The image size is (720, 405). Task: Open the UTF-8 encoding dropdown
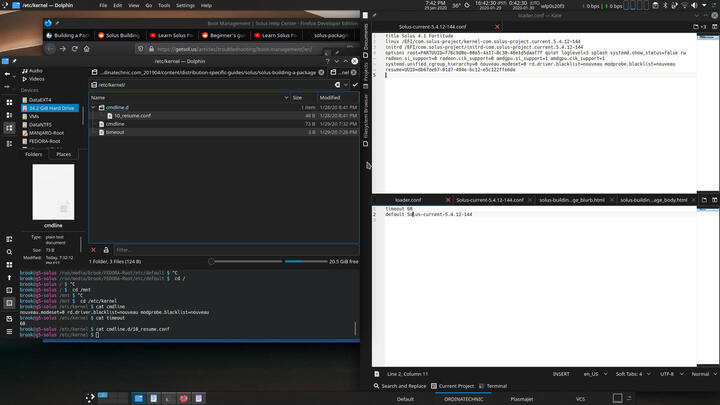coord(672,374)
